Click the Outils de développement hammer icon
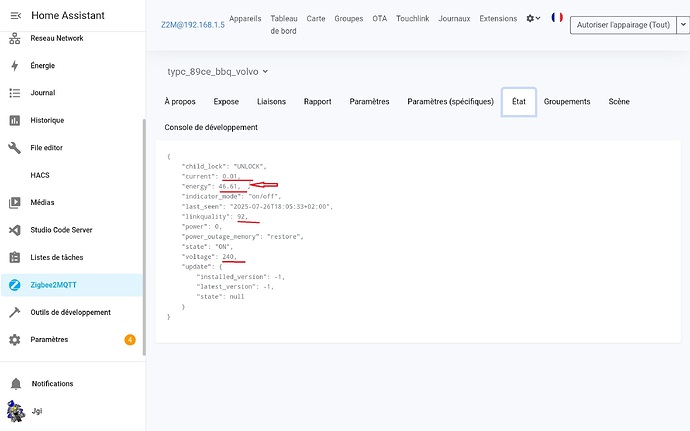The image size is (690, 431). coord(15,312)
